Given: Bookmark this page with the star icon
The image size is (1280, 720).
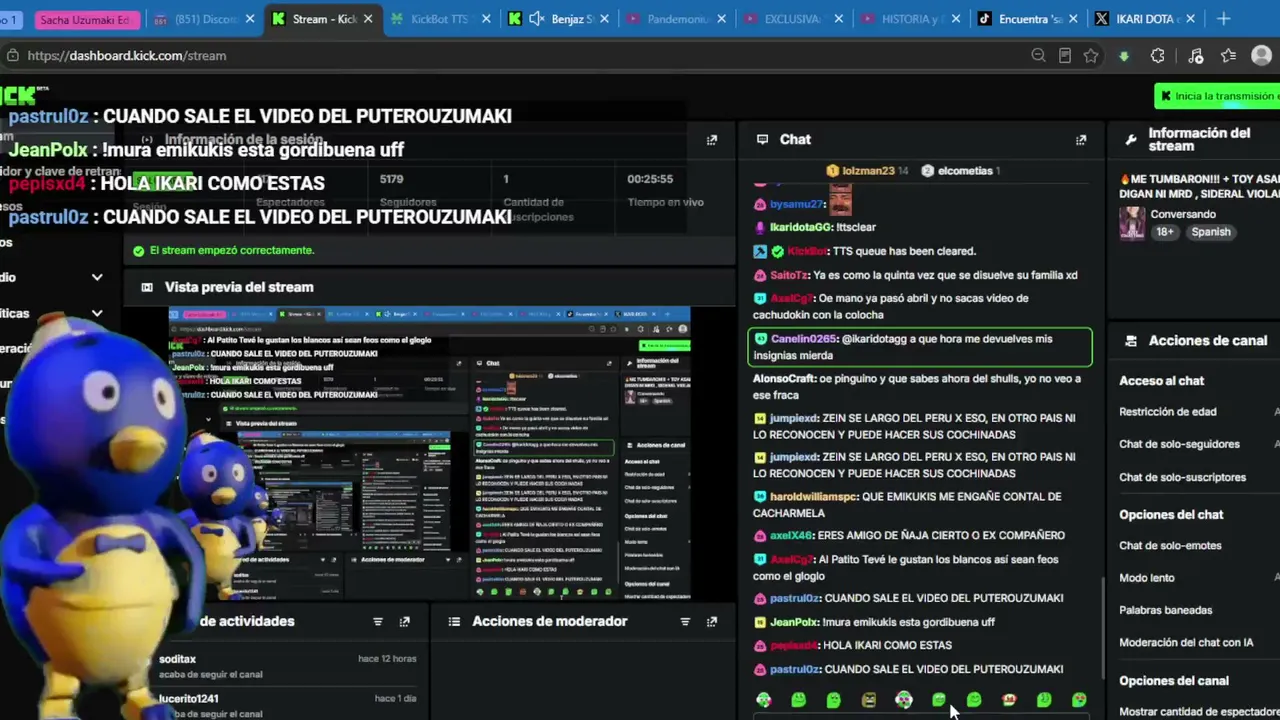Looking at the screenshot, I should coord(1091,56).
